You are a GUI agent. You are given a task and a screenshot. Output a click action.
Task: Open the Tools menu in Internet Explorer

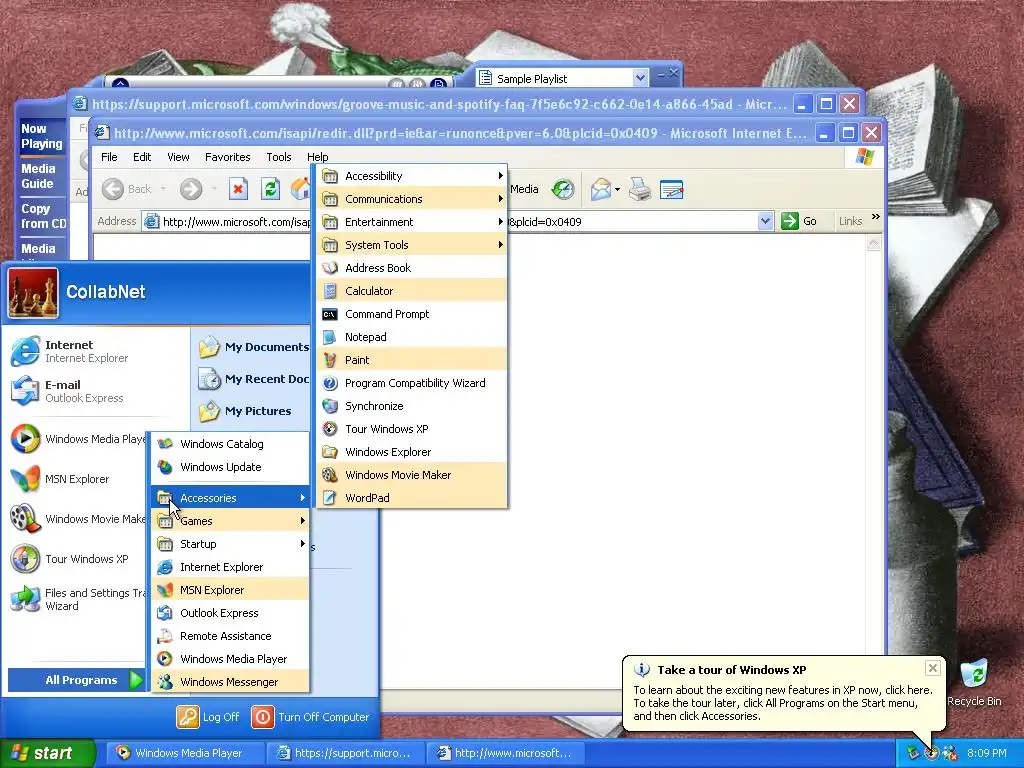(278, 157)
